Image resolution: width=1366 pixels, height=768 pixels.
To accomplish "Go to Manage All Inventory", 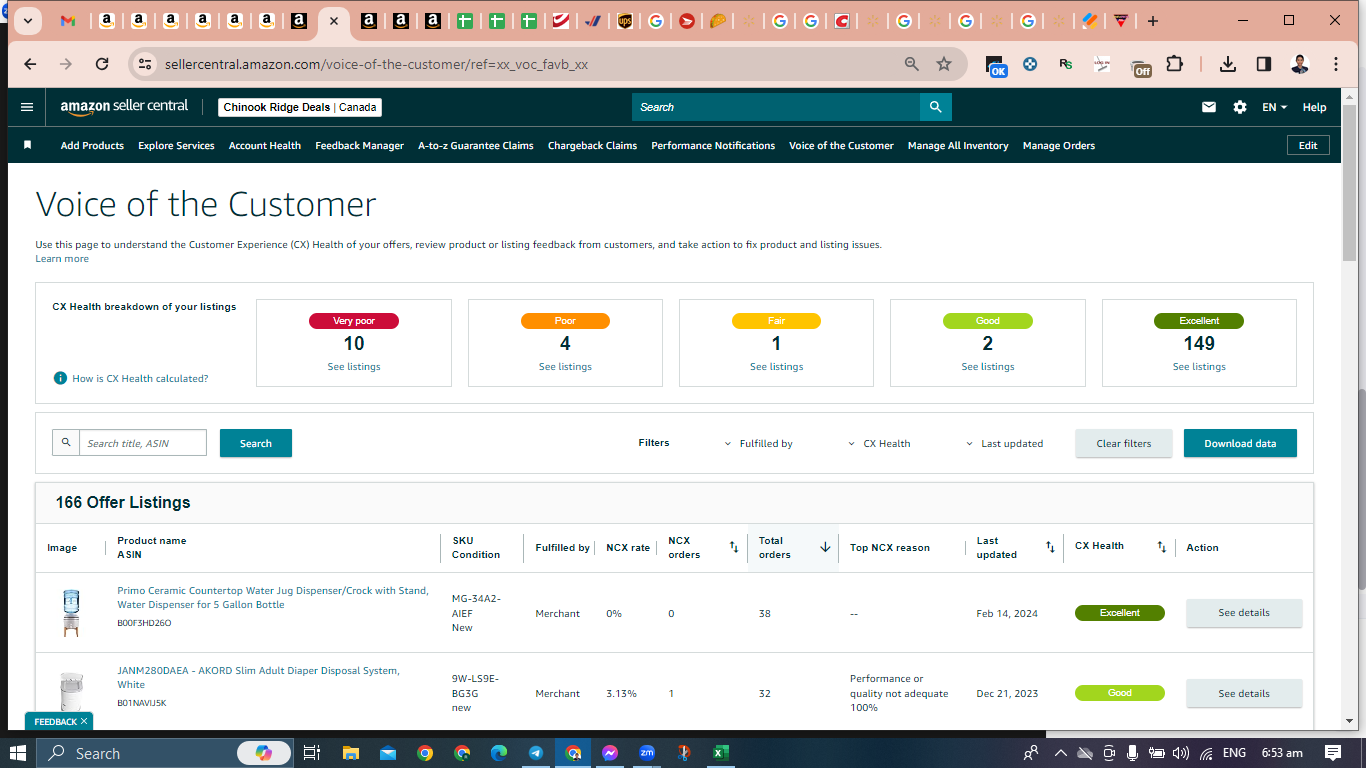I will click(x=958, y=145).
